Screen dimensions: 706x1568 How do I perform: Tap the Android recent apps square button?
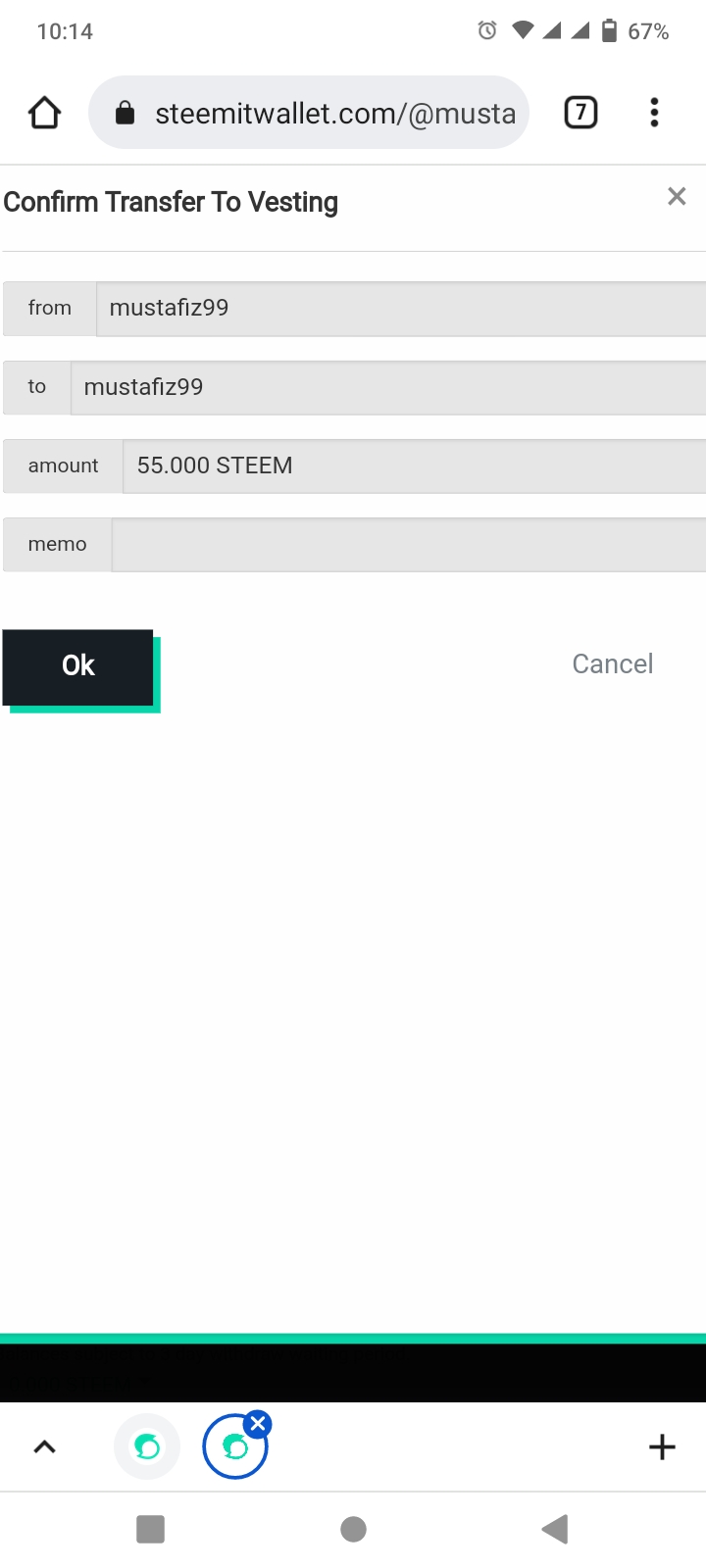pyautogui.click(x=150, y=1529)
